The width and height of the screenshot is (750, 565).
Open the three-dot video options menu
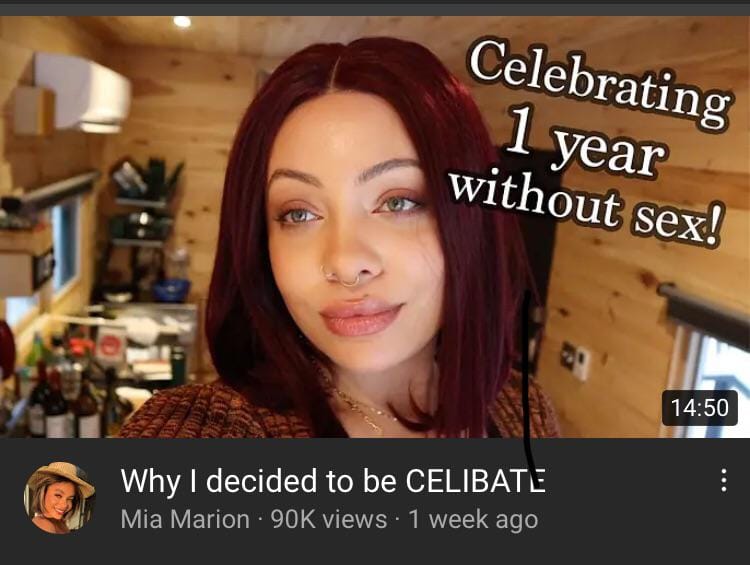coord(724,480)
